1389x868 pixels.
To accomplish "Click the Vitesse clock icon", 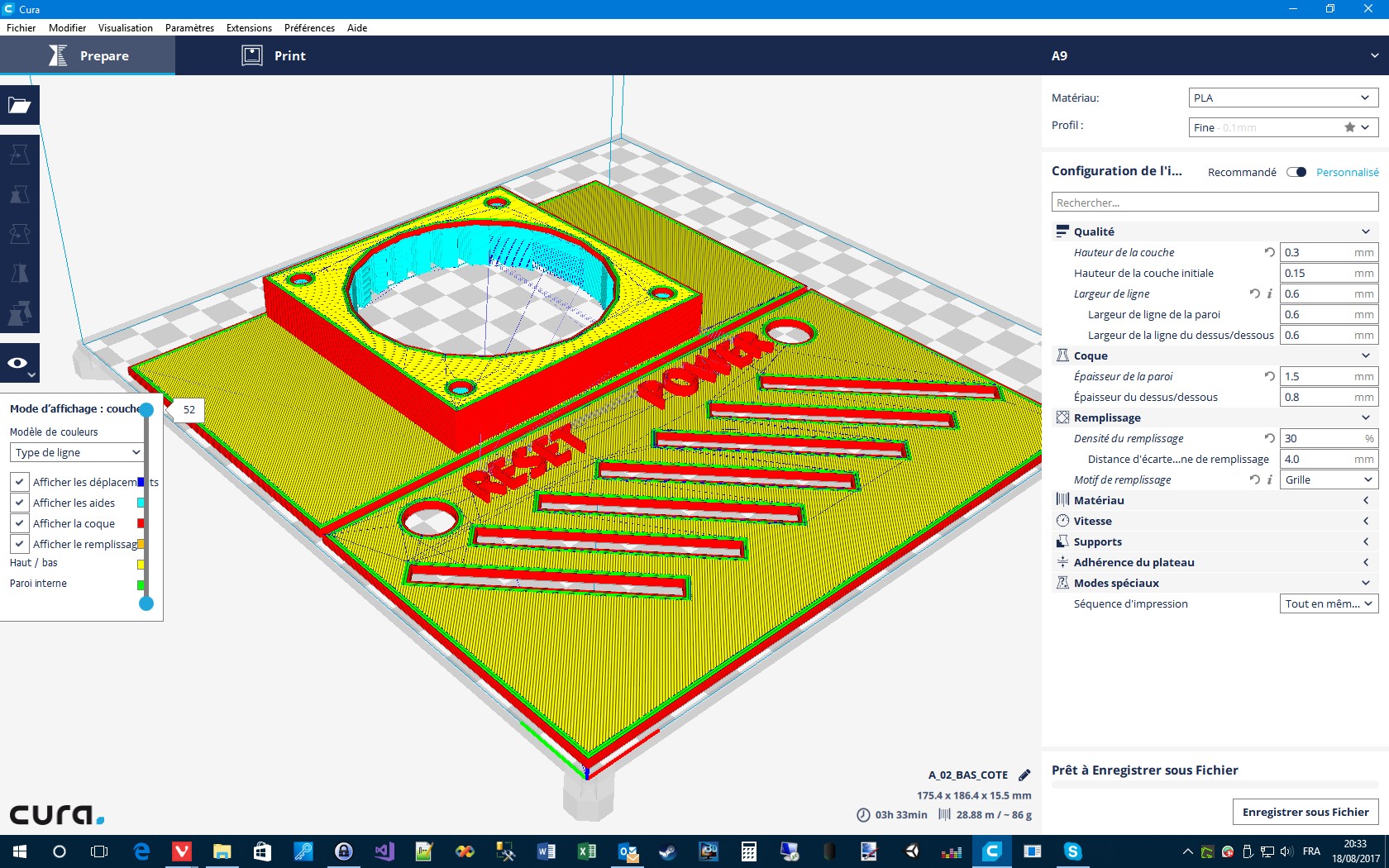I will 1062,521.
